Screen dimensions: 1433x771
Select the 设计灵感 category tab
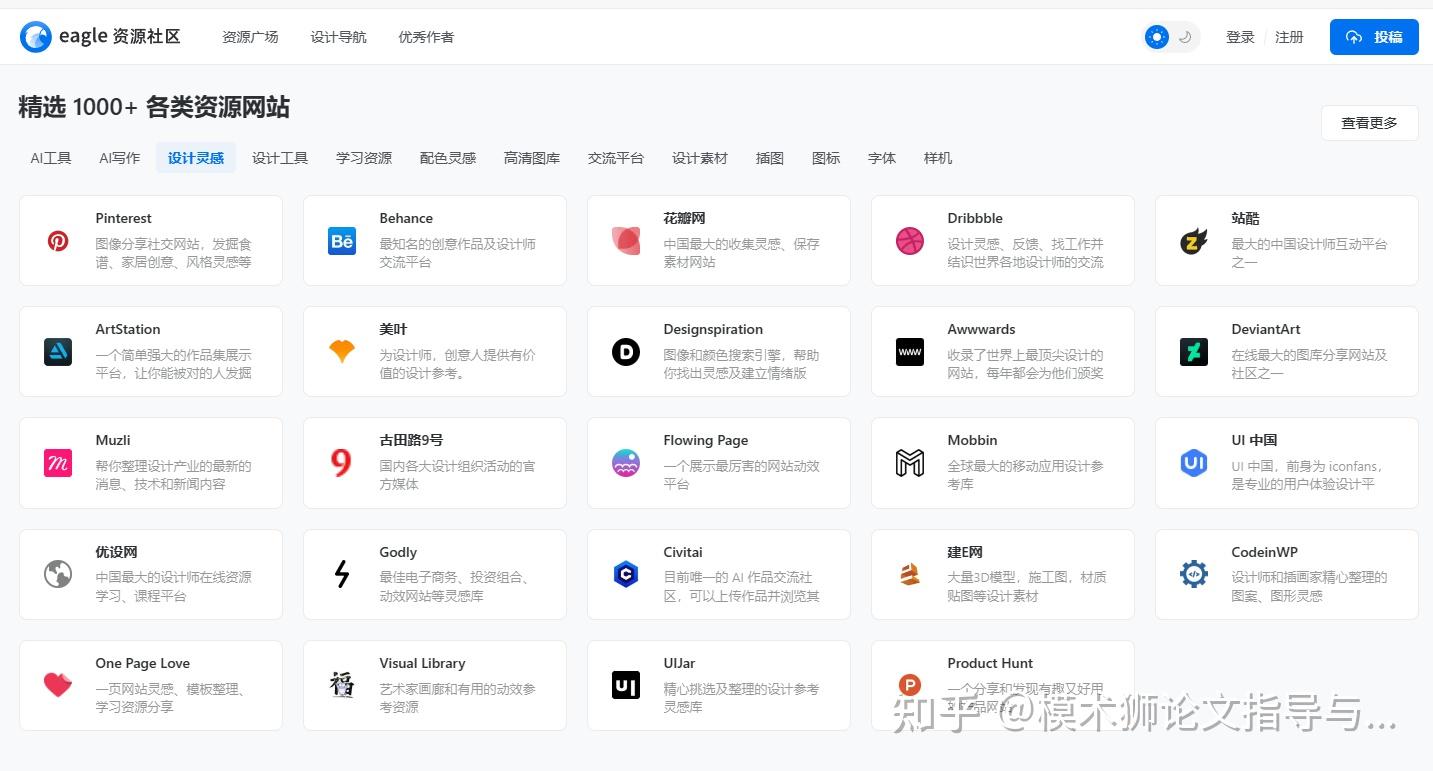tap(196, 158)
